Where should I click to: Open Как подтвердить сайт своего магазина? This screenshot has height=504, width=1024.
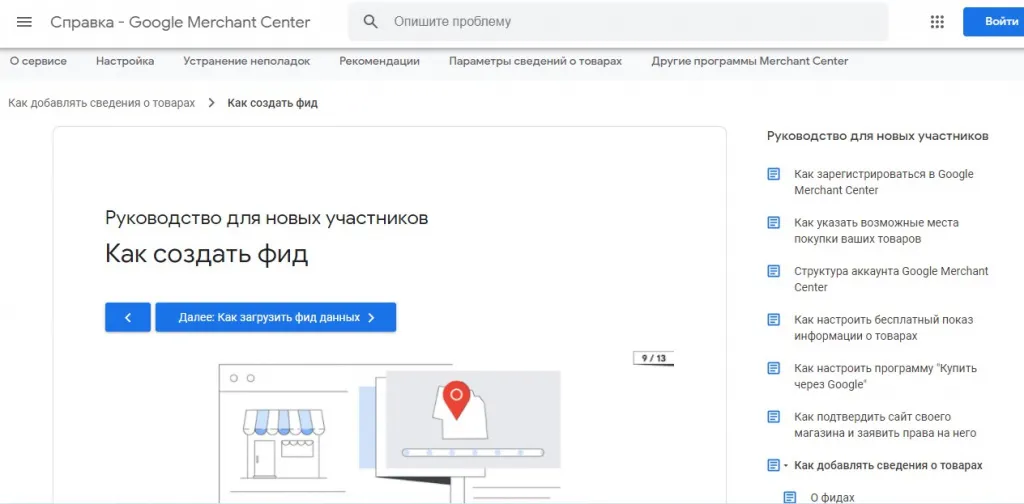(885, 424)
